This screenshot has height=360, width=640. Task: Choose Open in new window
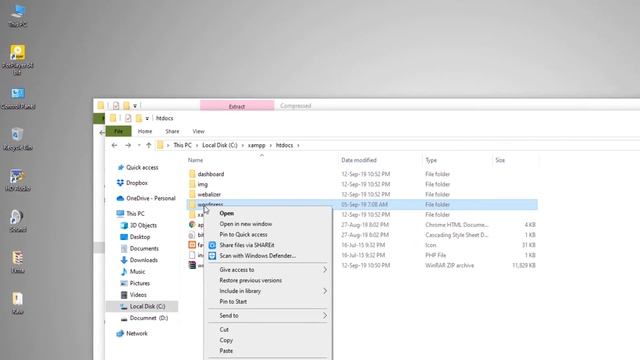[x=246, y=224]
